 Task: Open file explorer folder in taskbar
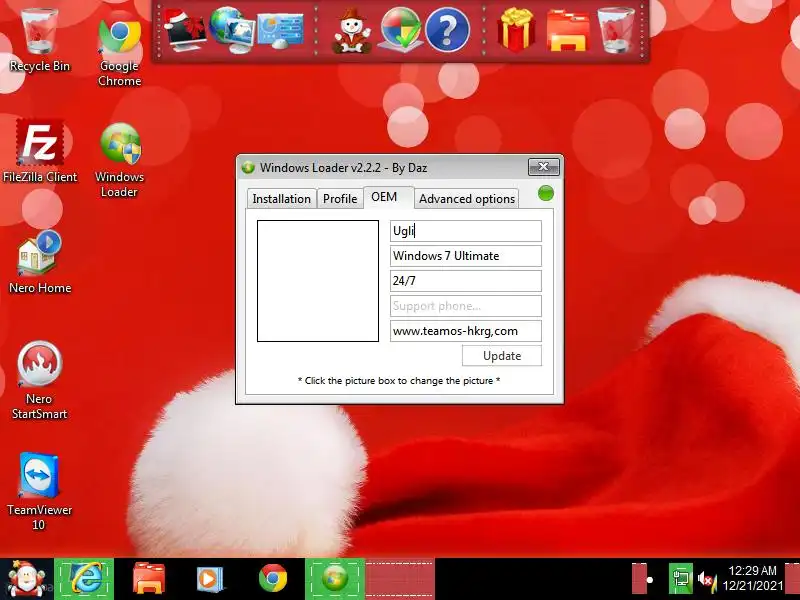[x=148, y=579]
